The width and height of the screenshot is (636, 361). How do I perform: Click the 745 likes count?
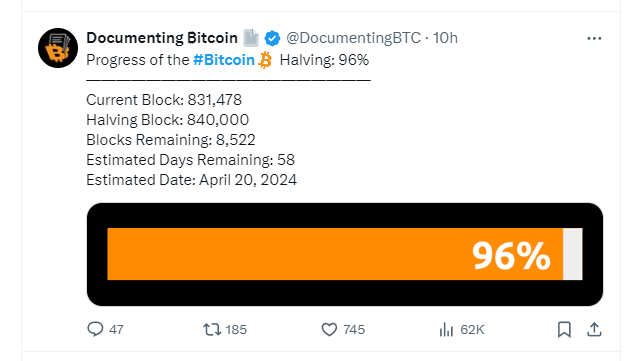[x=354, y=329]
